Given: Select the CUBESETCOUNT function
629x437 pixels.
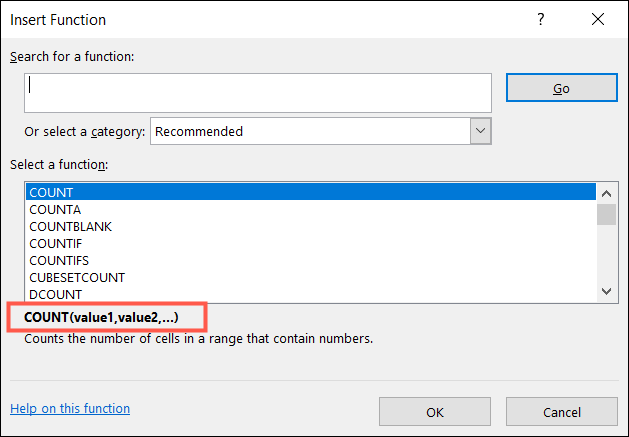Looking at the screenshot, I should tap(76, 277).
